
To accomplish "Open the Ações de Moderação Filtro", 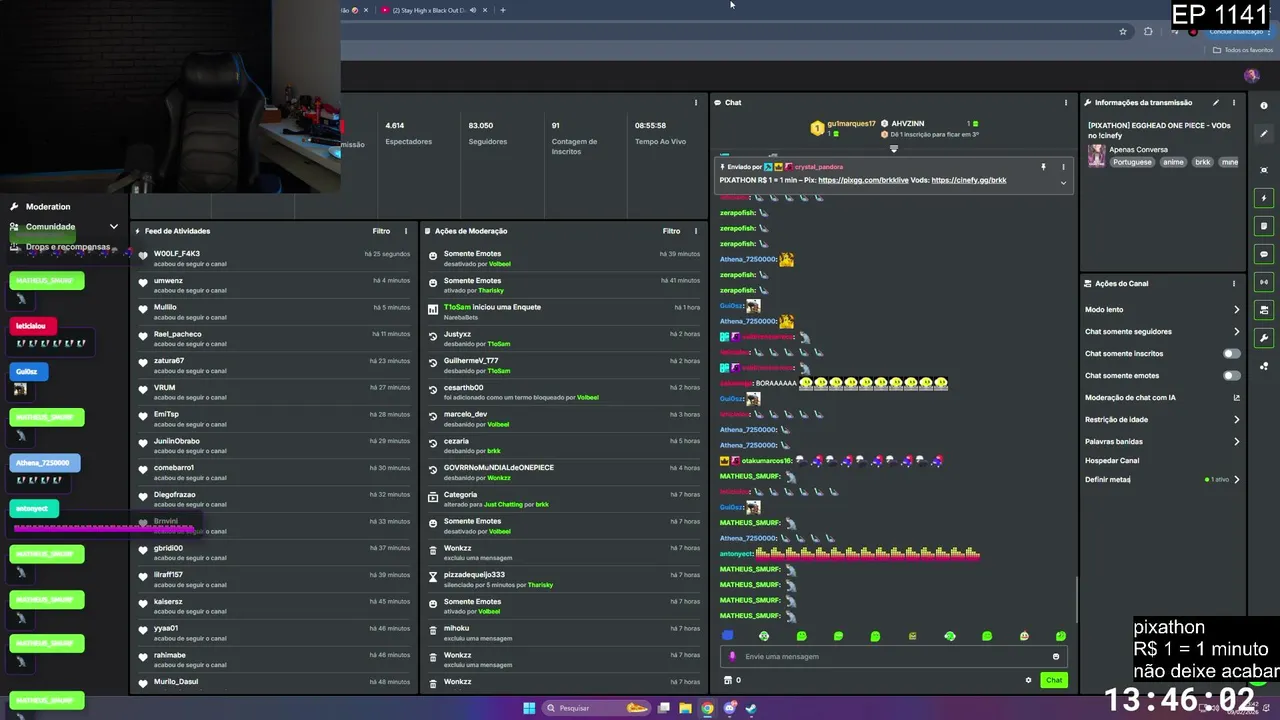I will [671, 231].
